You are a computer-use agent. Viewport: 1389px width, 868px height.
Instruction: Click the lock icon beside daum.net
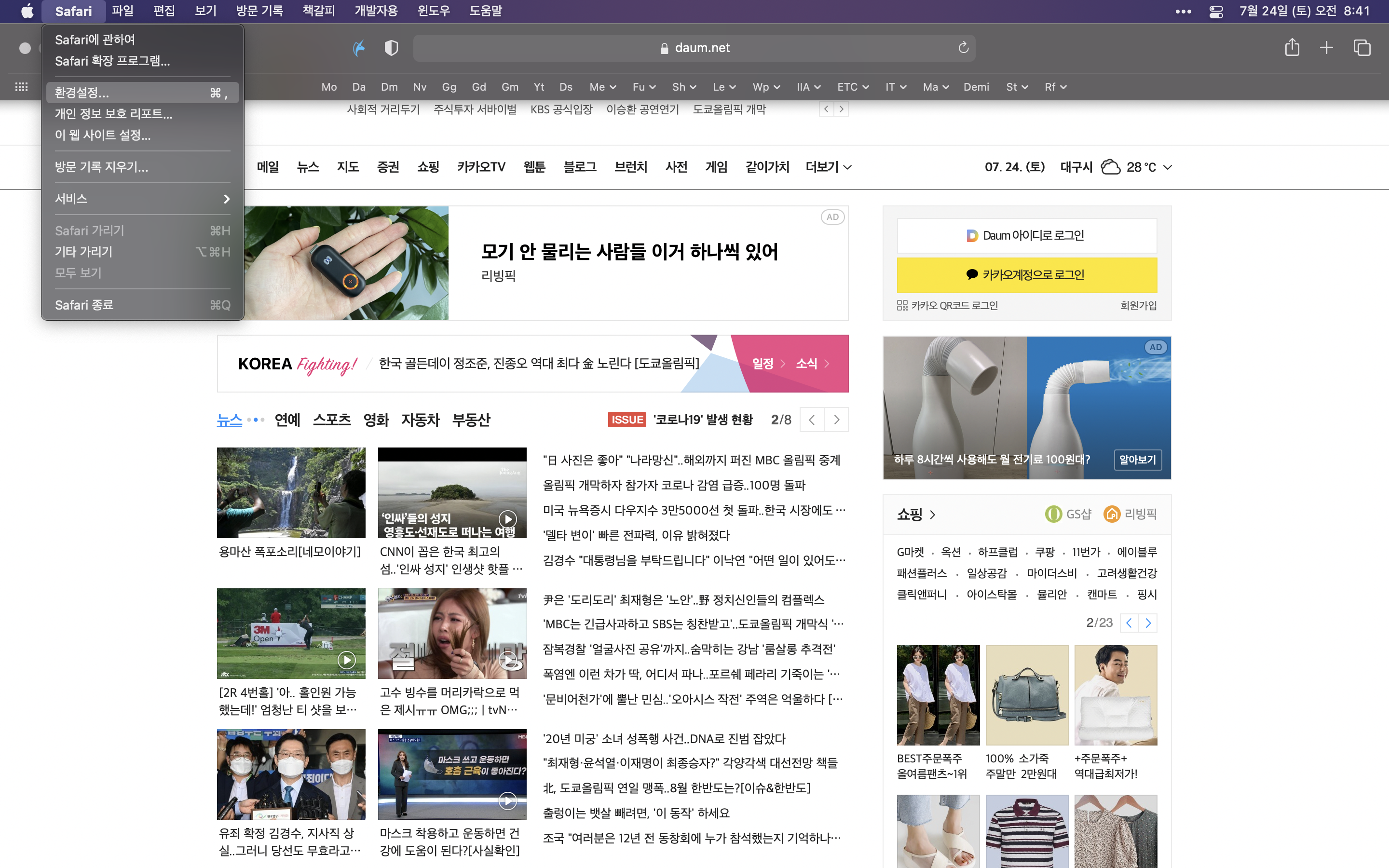(x=664, y=48)
